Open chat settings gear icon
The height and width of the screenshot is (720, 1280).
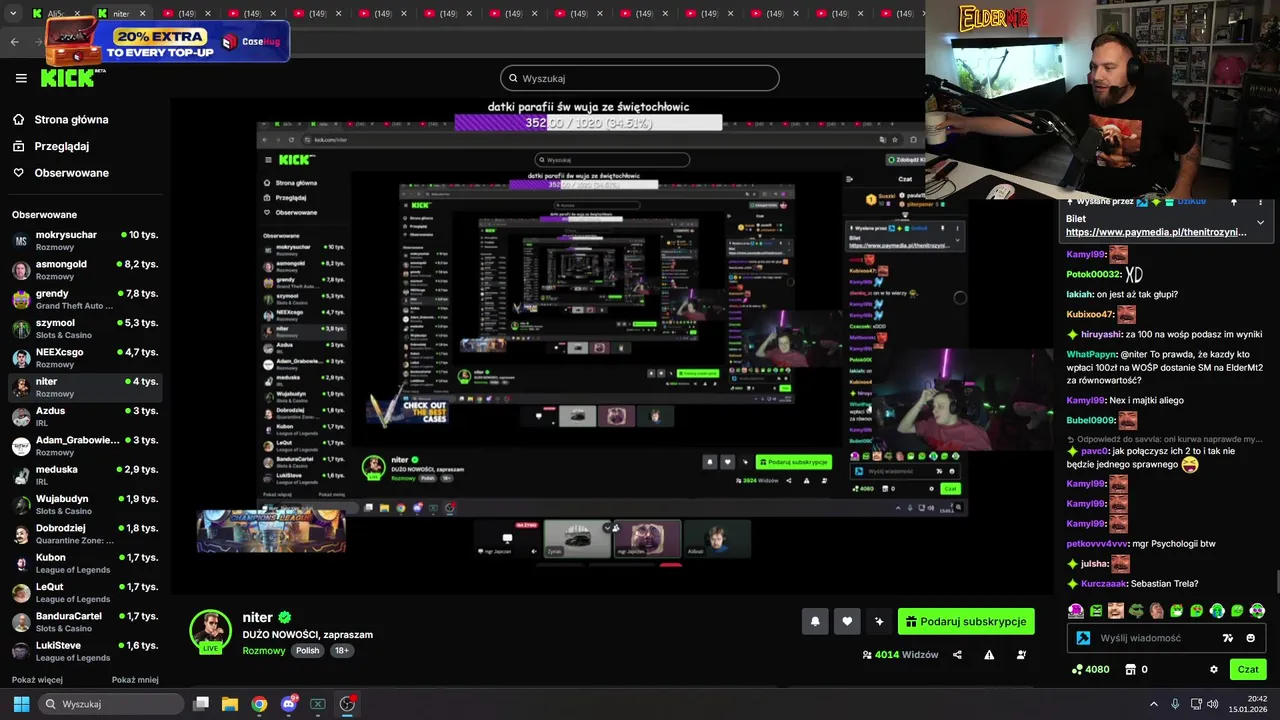(1214, 669)
